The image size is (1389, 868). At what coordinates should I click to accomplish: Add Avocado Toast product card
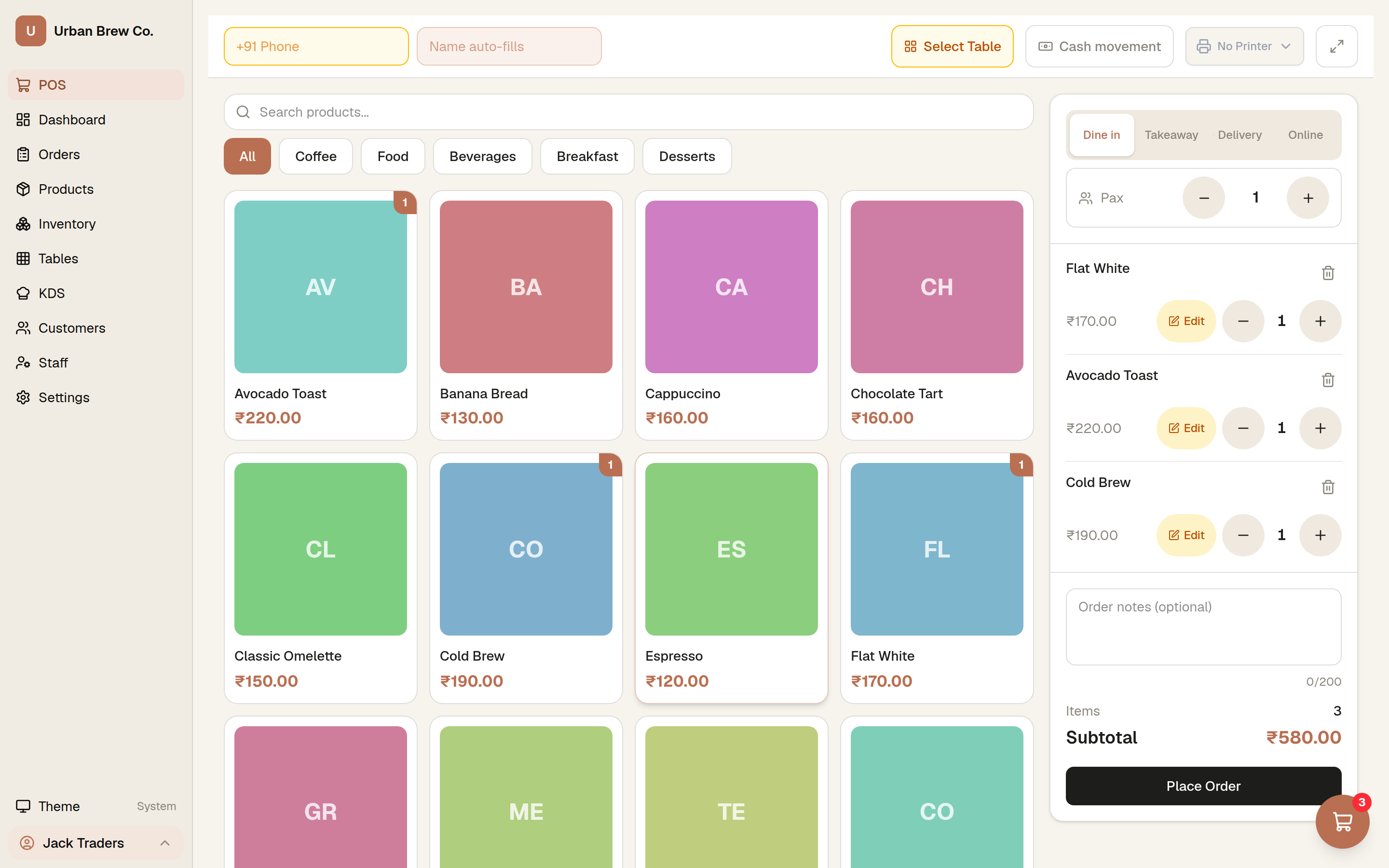point(320,315)
